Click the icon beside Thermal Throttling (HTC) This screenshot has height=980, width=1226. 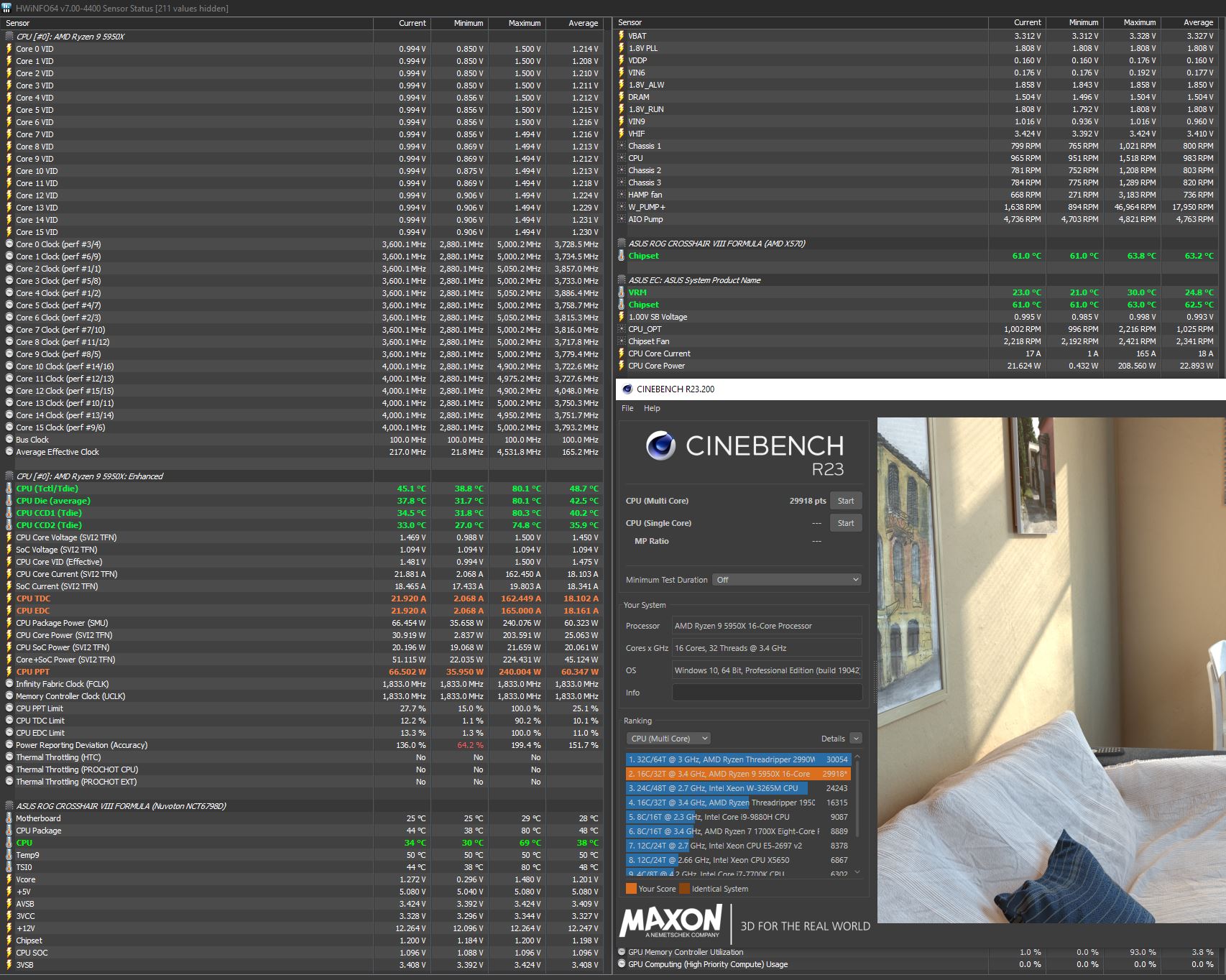[9, 757]
